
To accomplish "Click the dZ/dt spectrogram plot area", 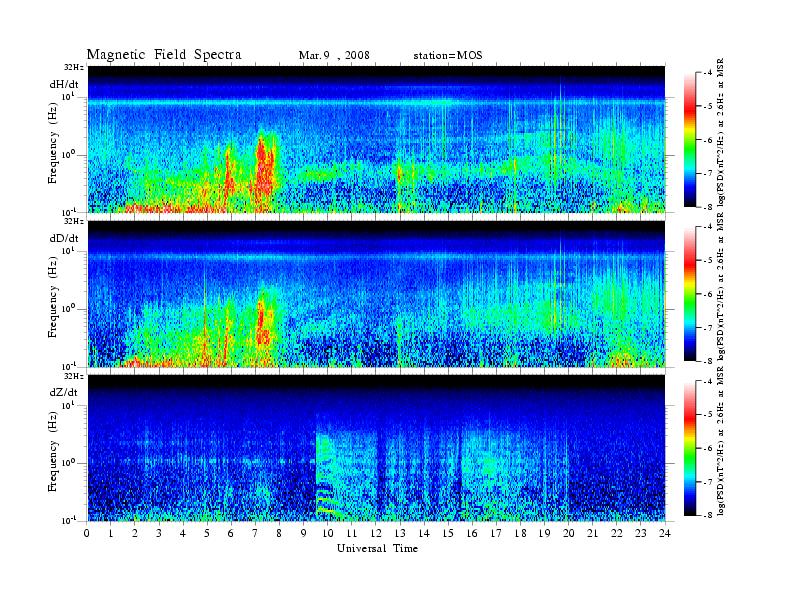I will (377, 448).
